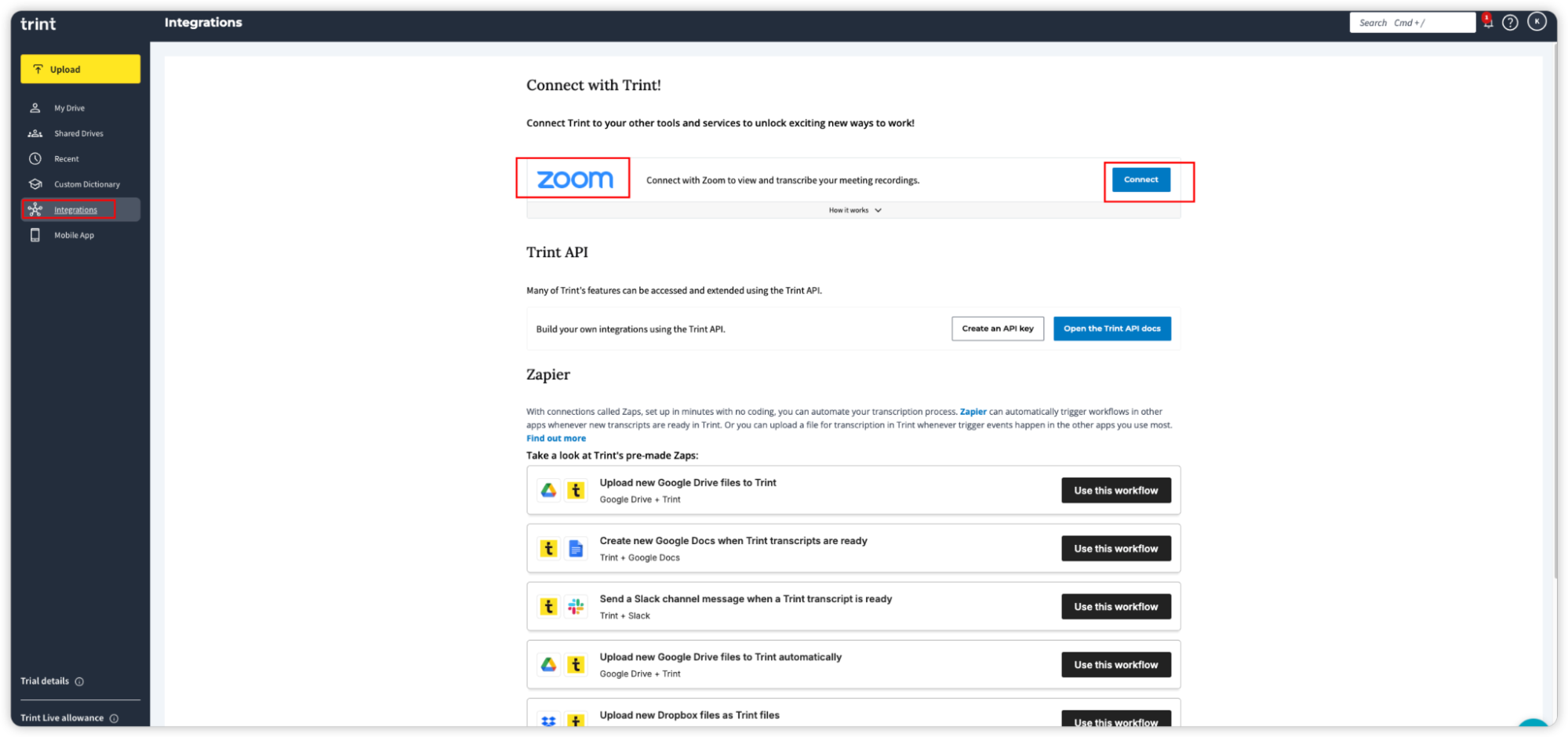Open Mobile App in sidebar
This screenshot has height=737, width=1568.
pyautogui.click(x=74, y=235)
